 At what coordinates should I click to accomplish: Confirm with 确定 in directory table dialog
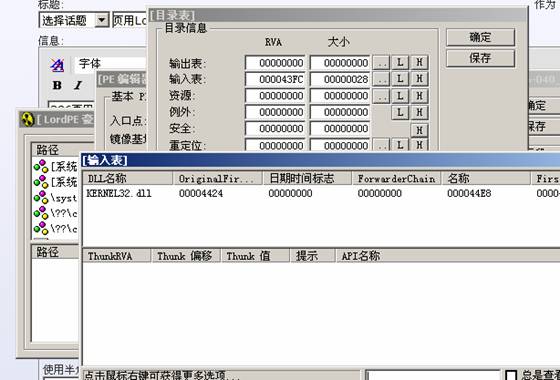tap(480, 37)
